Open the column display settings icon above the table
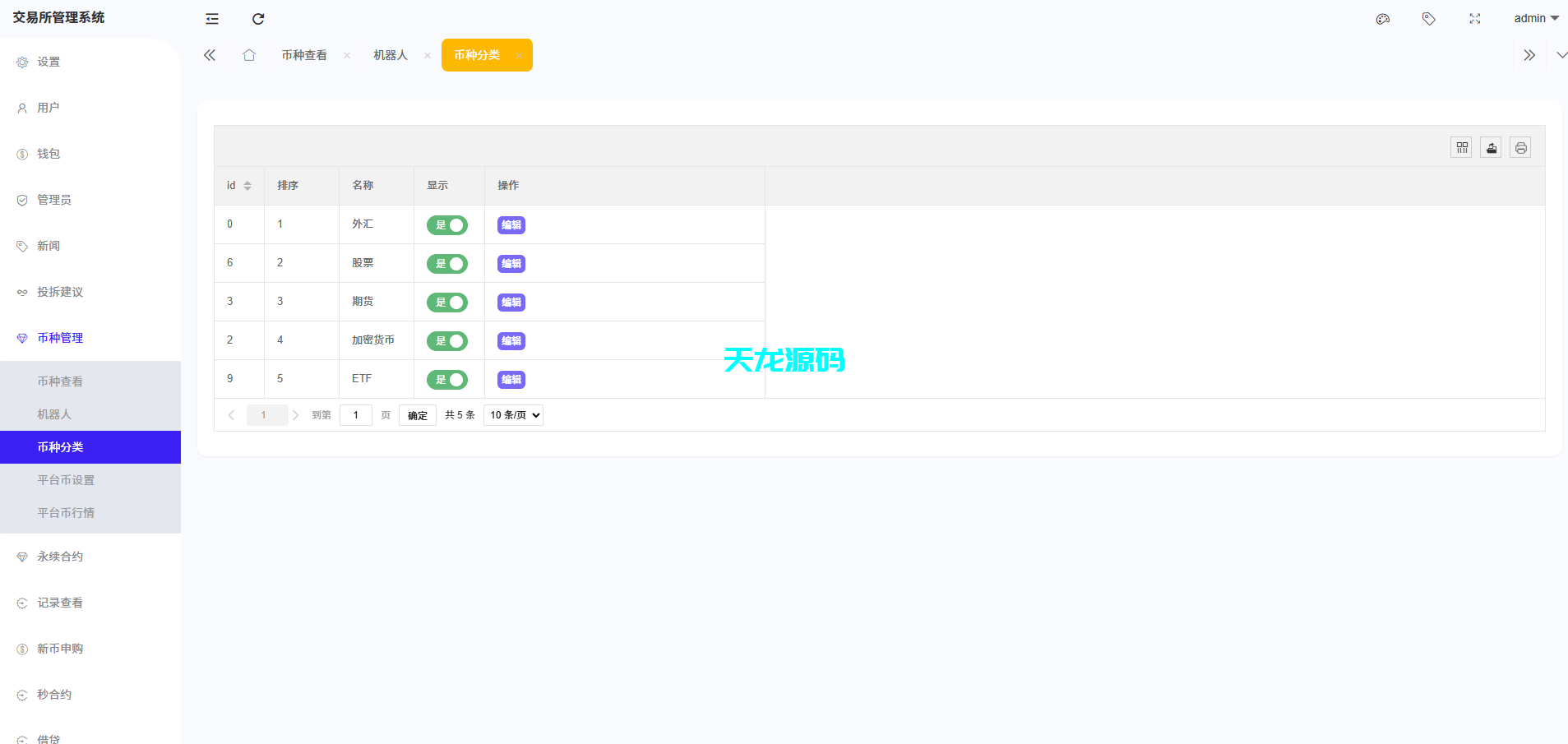The height and width of the screenshot is (744, 1568). click(1462, 147)
